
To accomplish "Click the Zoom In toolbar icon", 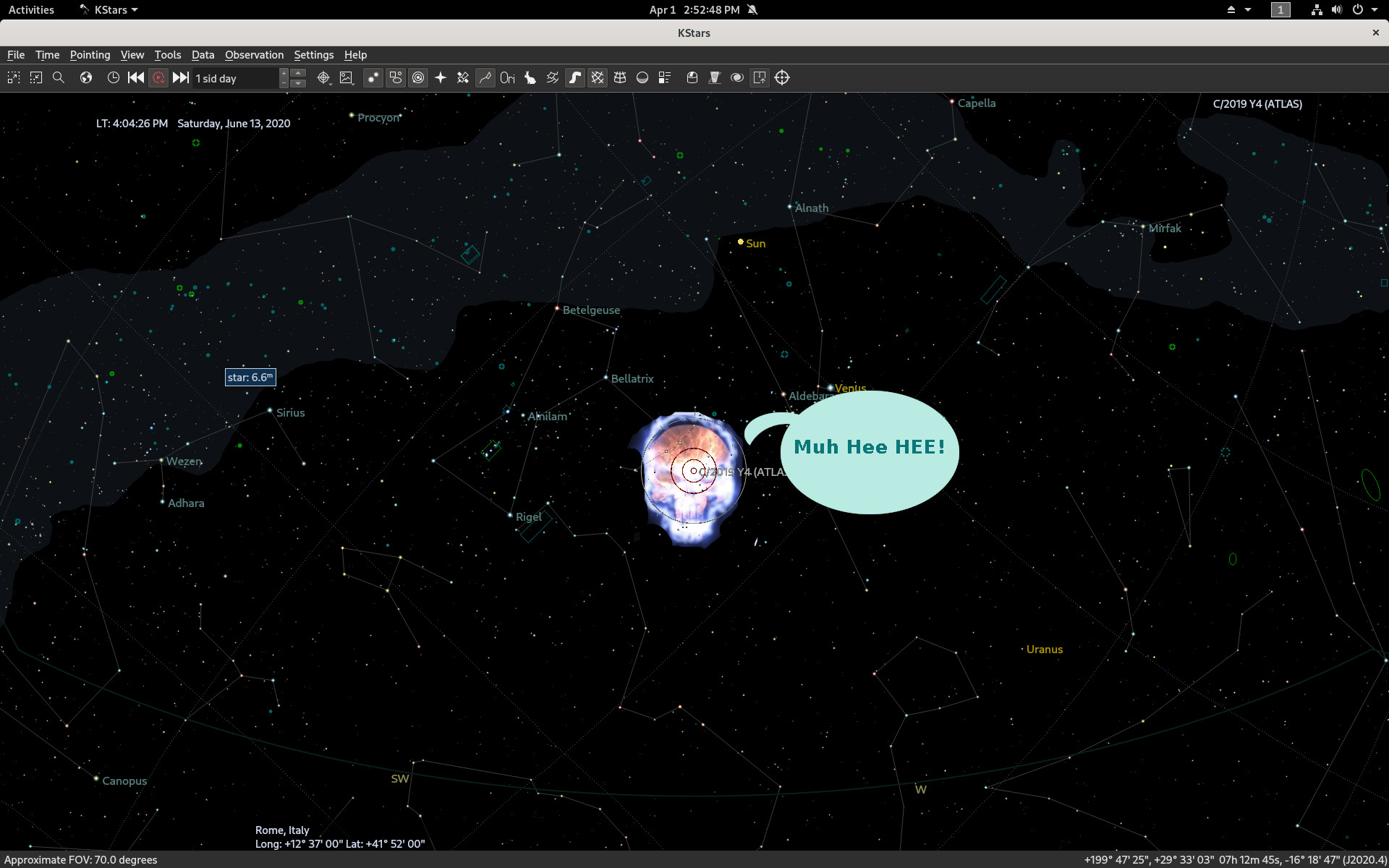I will (14, 77).
